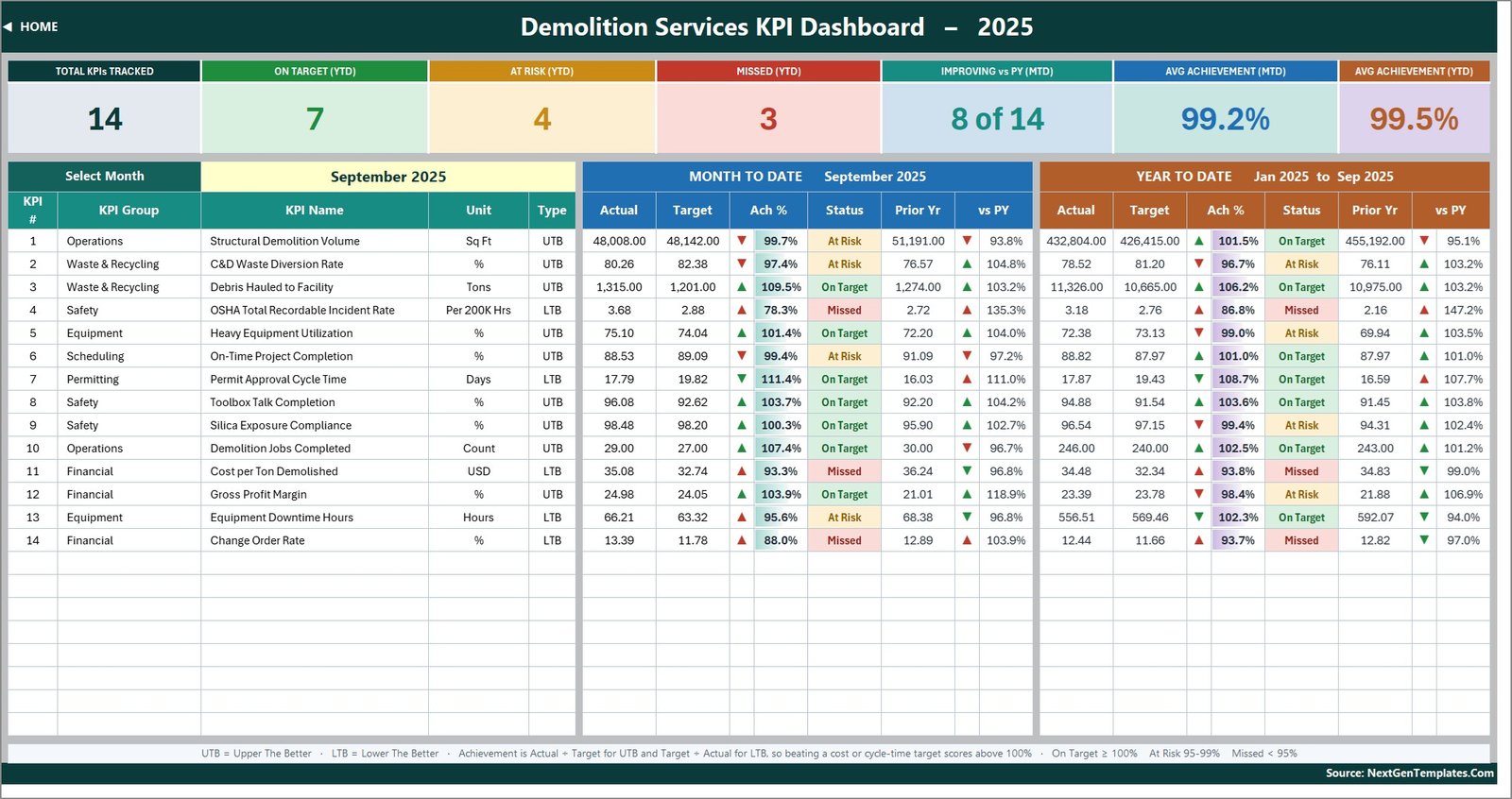Click YTD Ach arrow for Silica Exposure Compliance

pyautogui.click(x=1199, y=425)
